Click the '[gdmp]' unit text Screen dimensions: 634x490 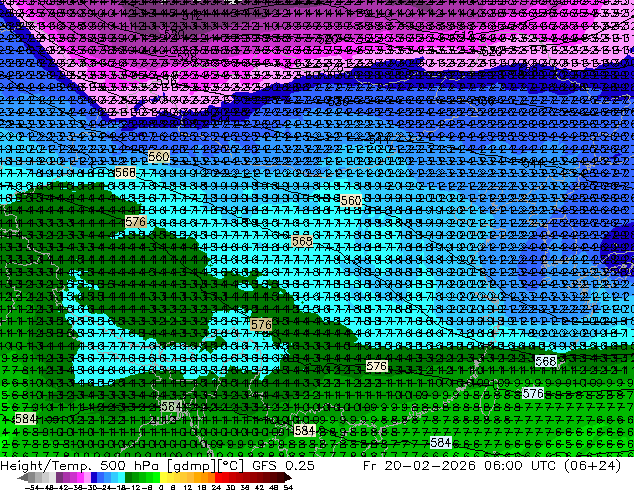click(190, 466)
